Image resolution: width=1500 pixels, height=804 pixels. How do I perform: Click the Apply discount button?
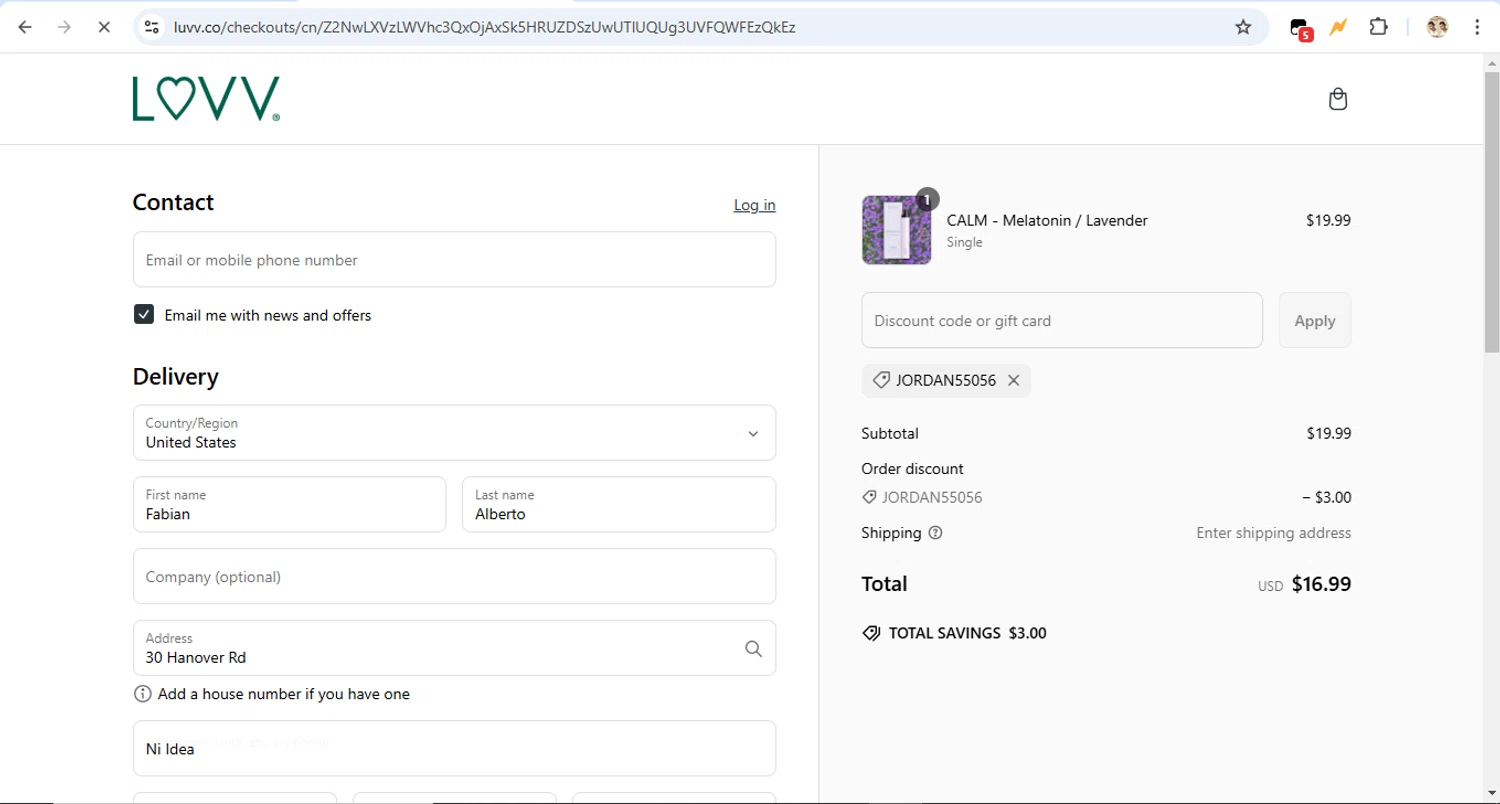[1314, 320]
